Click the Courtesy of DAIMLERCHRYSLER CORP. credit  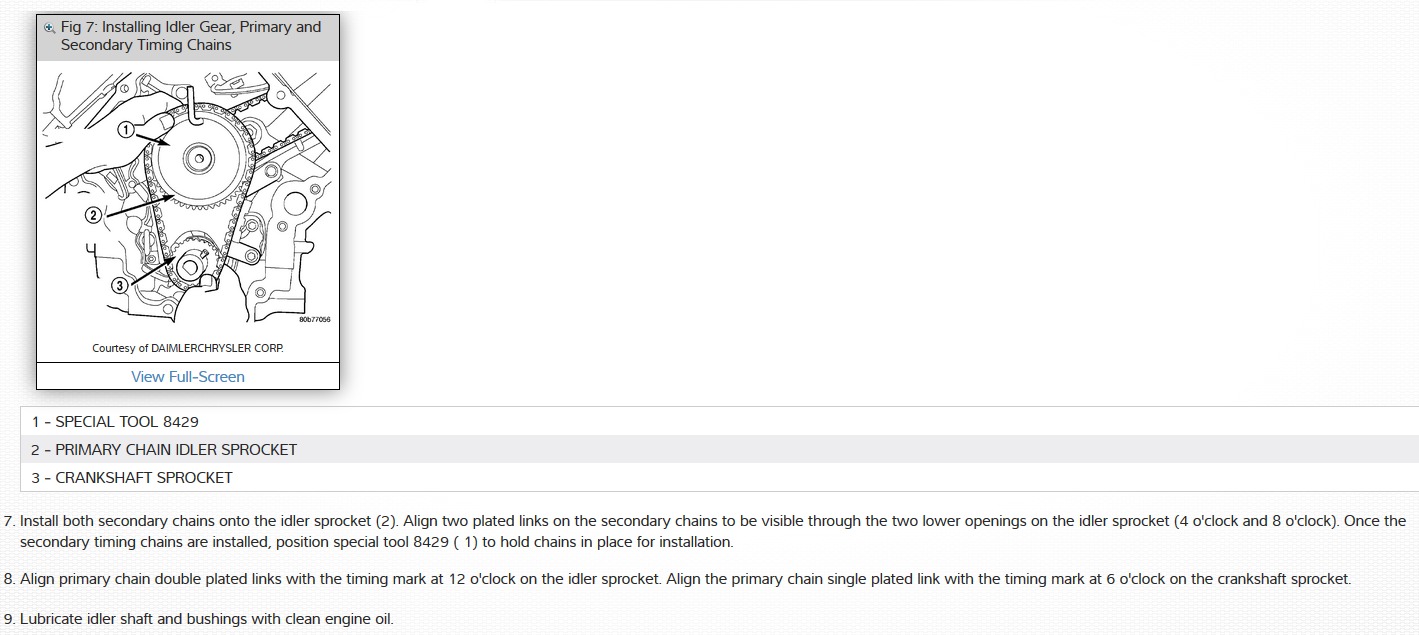(x=188, y=348)
